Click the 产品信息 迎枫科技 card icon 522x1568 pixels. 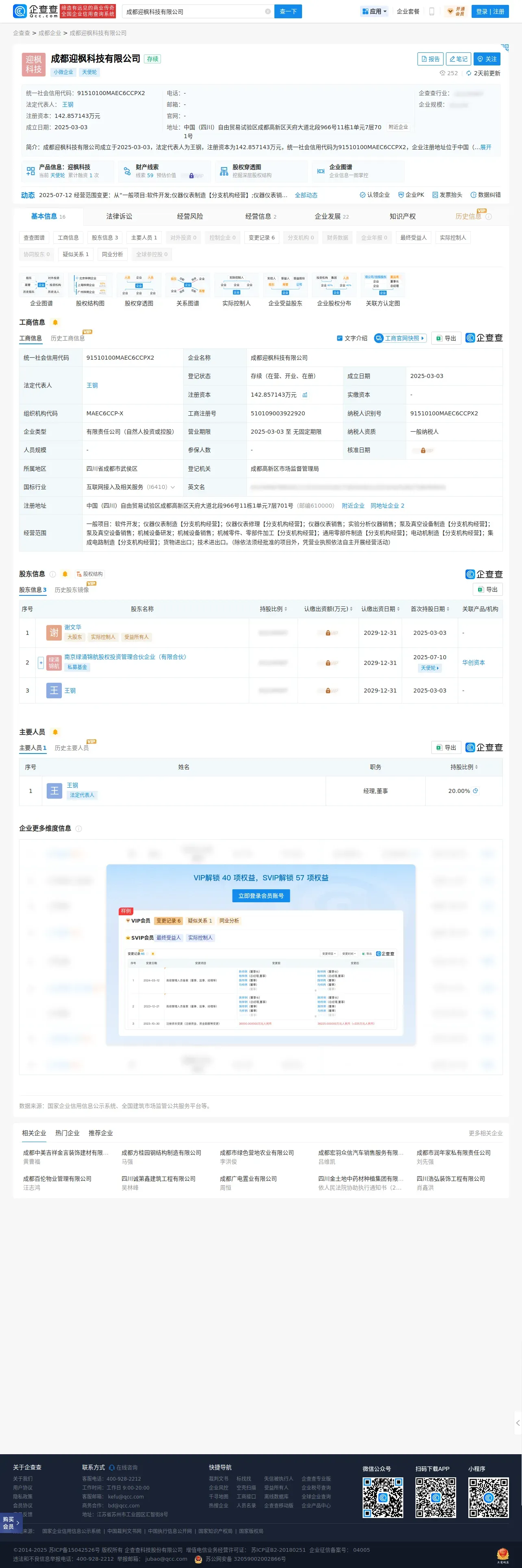(x=30, y=172)
